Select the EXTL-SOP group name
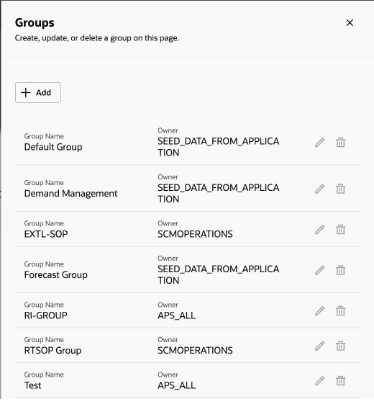This screenshot has height=400, width=374. coord(46,234)
